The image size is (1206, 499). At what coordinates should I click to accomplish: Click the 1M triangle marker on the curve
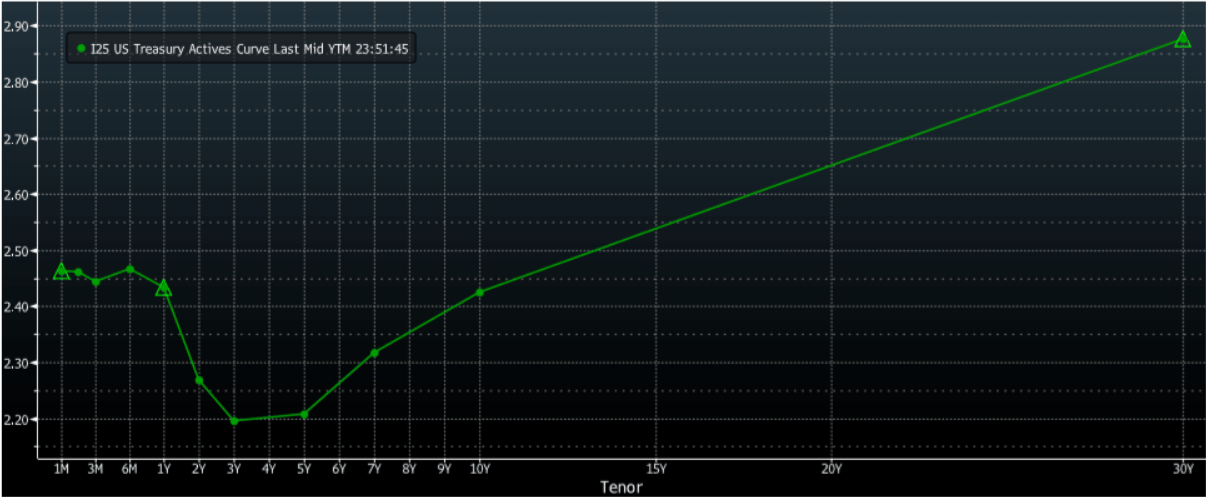click(x=61, y=271)
